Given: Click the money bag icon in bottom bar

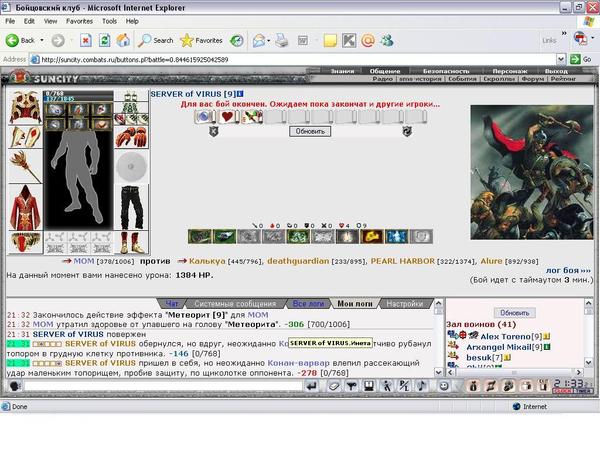Looking at the screenshot, I should point(473,386).
